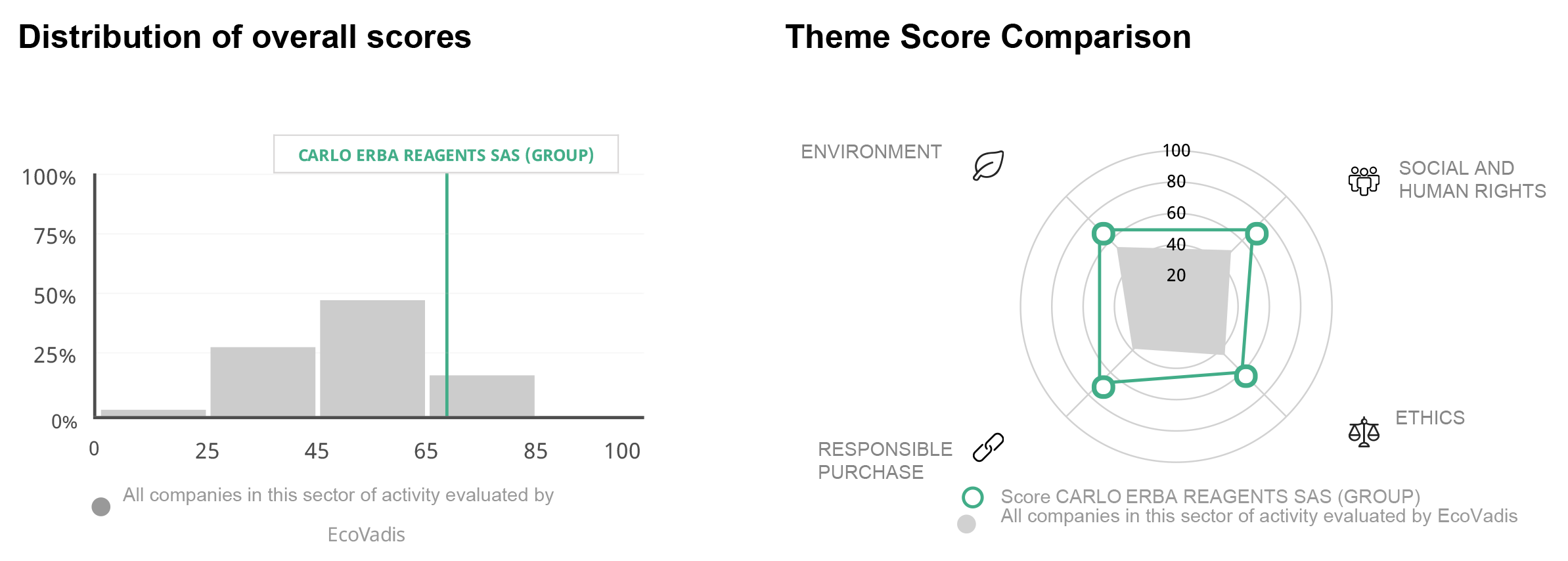The height and width of the screenshot is (561, 1568).
Task: Click the histogram bar between 25 and 45
Action: [x=263, y=382]
